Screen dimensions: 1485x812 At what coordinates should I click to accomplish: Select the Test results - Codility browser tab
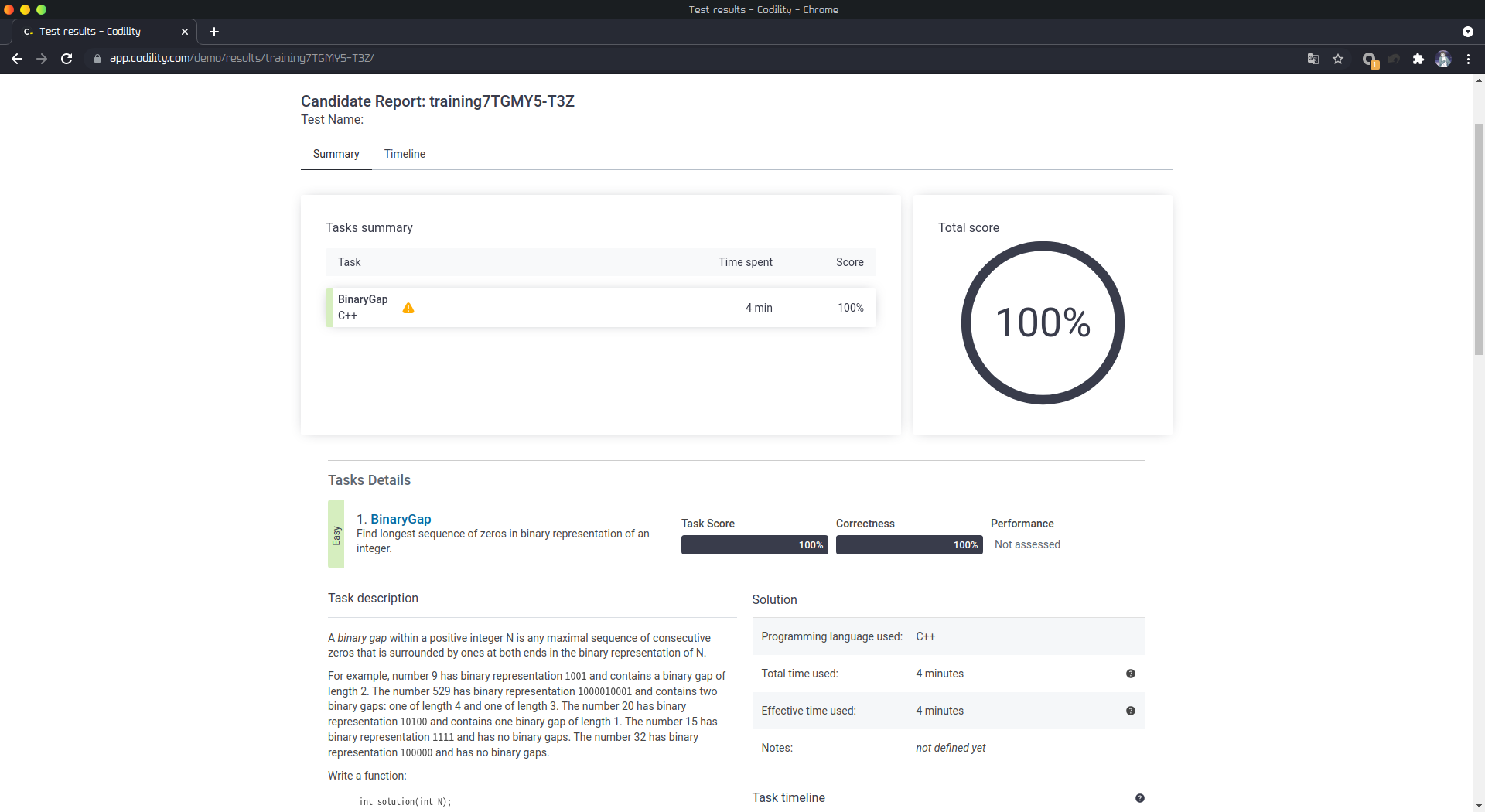pos(104,32)
